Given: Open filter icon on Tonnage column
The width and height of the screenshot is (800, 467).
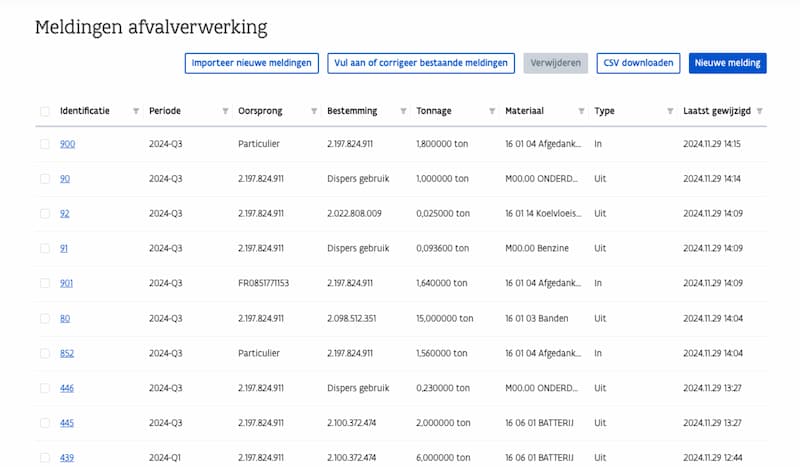Looking at the screenshot, I should pos(492,111).
